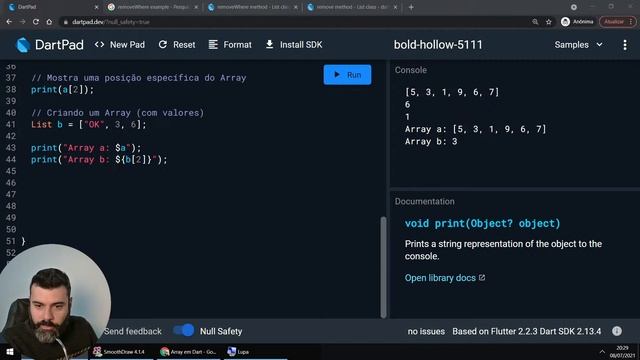Viewport: 640px width, 360px height.
Task: Click the List b declaration line
Action: click(x=89, y=124)
